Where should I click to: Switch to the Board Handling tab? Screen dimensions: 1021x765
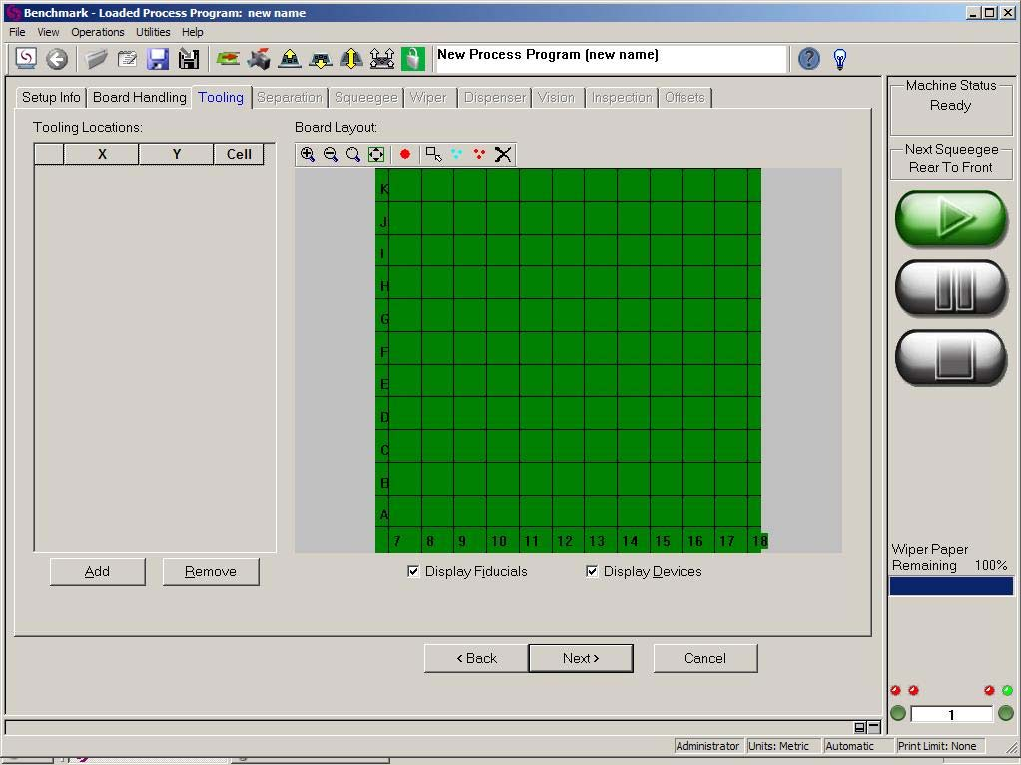139,98
